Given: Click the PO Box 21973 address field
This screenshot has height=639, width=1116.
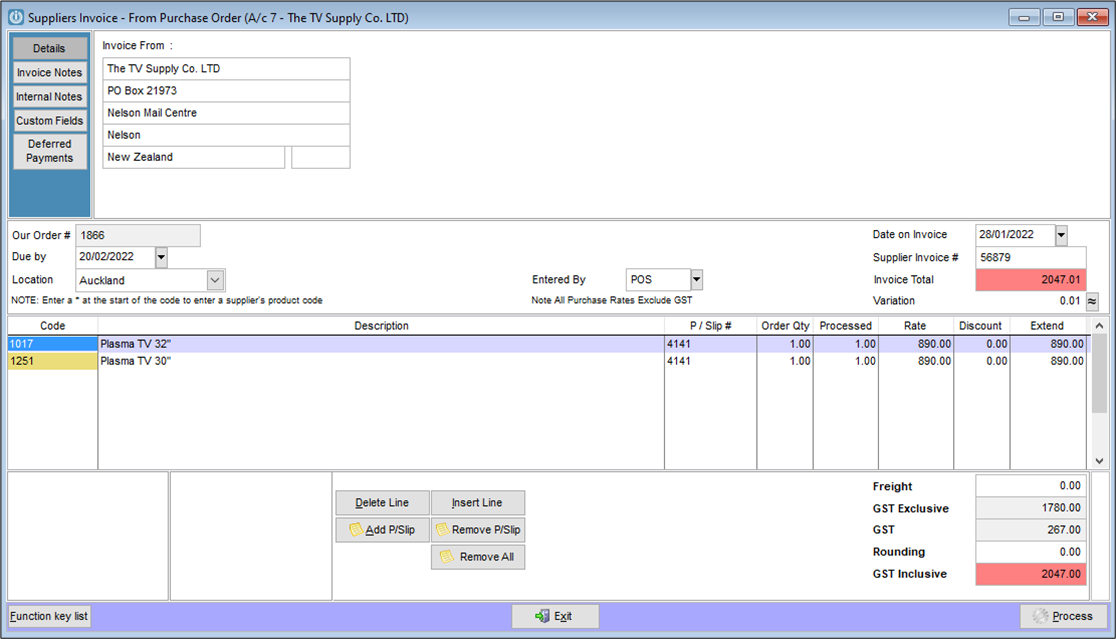Looking at the screenshot, I should (x=226, y=90).
